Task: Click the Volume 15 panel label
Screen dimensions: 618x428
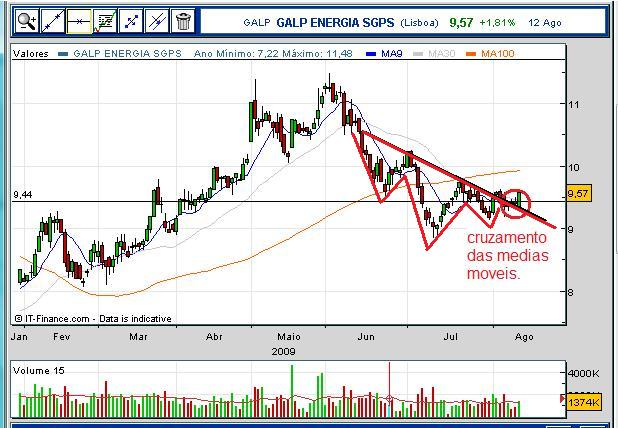Action: pos(39,370)
